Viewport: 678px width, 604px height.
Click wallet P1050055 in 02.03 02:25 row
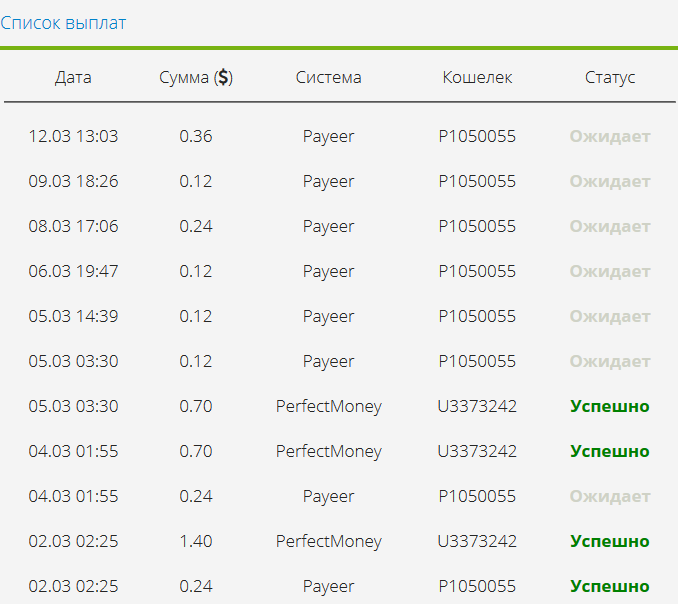tap(477, 586)
